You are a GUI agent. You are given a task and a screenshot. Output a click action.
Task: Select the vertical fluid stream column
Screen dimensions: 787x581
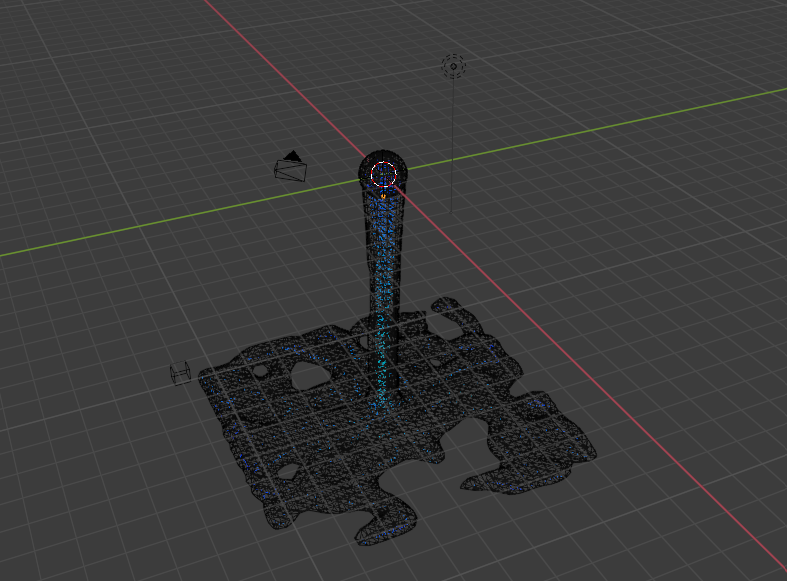pyautogui.click(x=385, y=290)
